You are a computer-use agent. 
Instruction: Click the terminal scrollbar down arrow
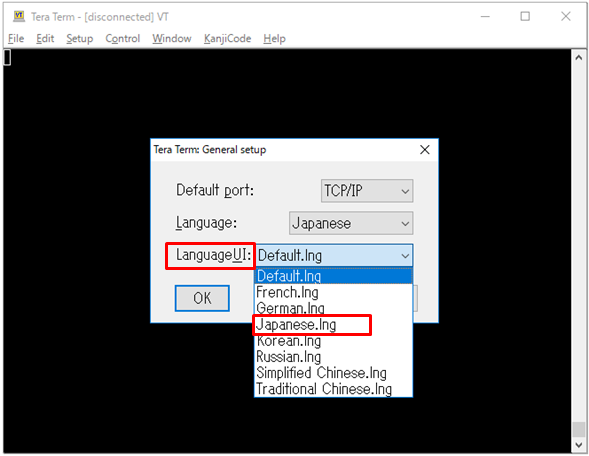tap(578, 445)
